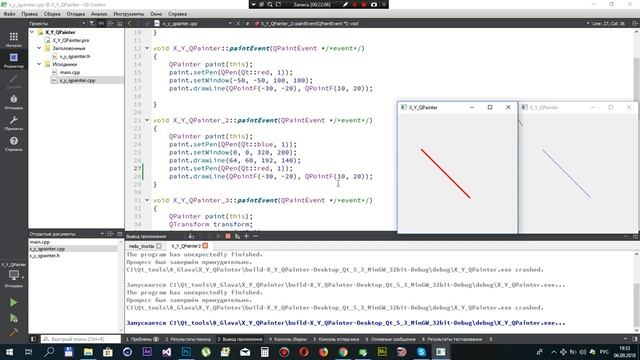This screenshot has height=360, width=640.
Task: Click the camera snapshot icon in recording toolbar
Action: tap(373, 4)
